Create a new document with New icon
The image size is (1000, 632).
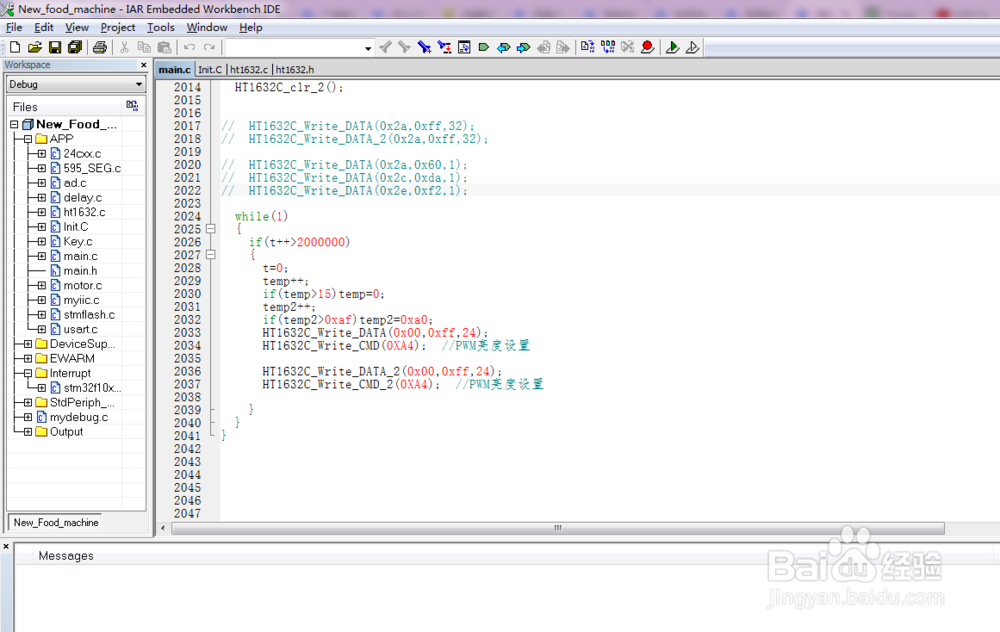(x=15, y=47)
